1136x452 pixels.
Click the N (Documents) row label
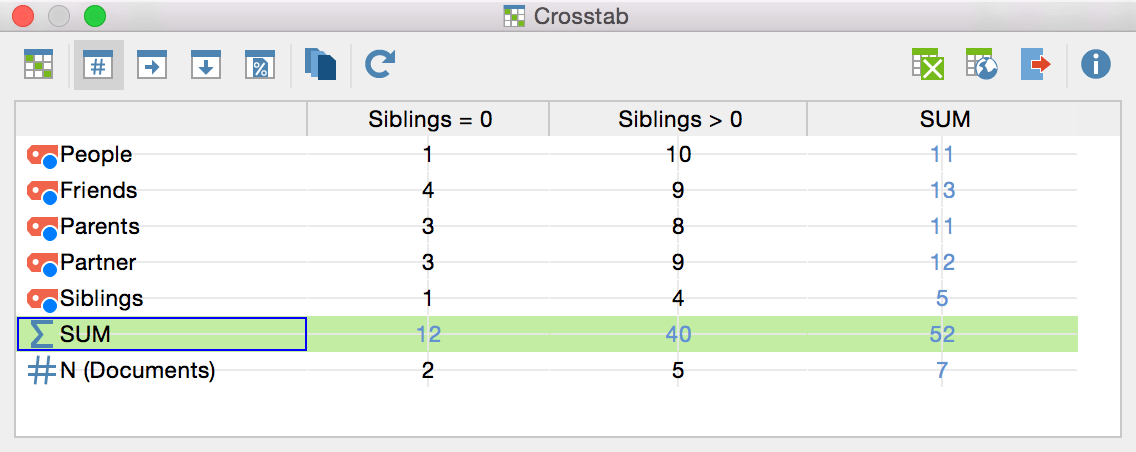(x=138, y=371)
